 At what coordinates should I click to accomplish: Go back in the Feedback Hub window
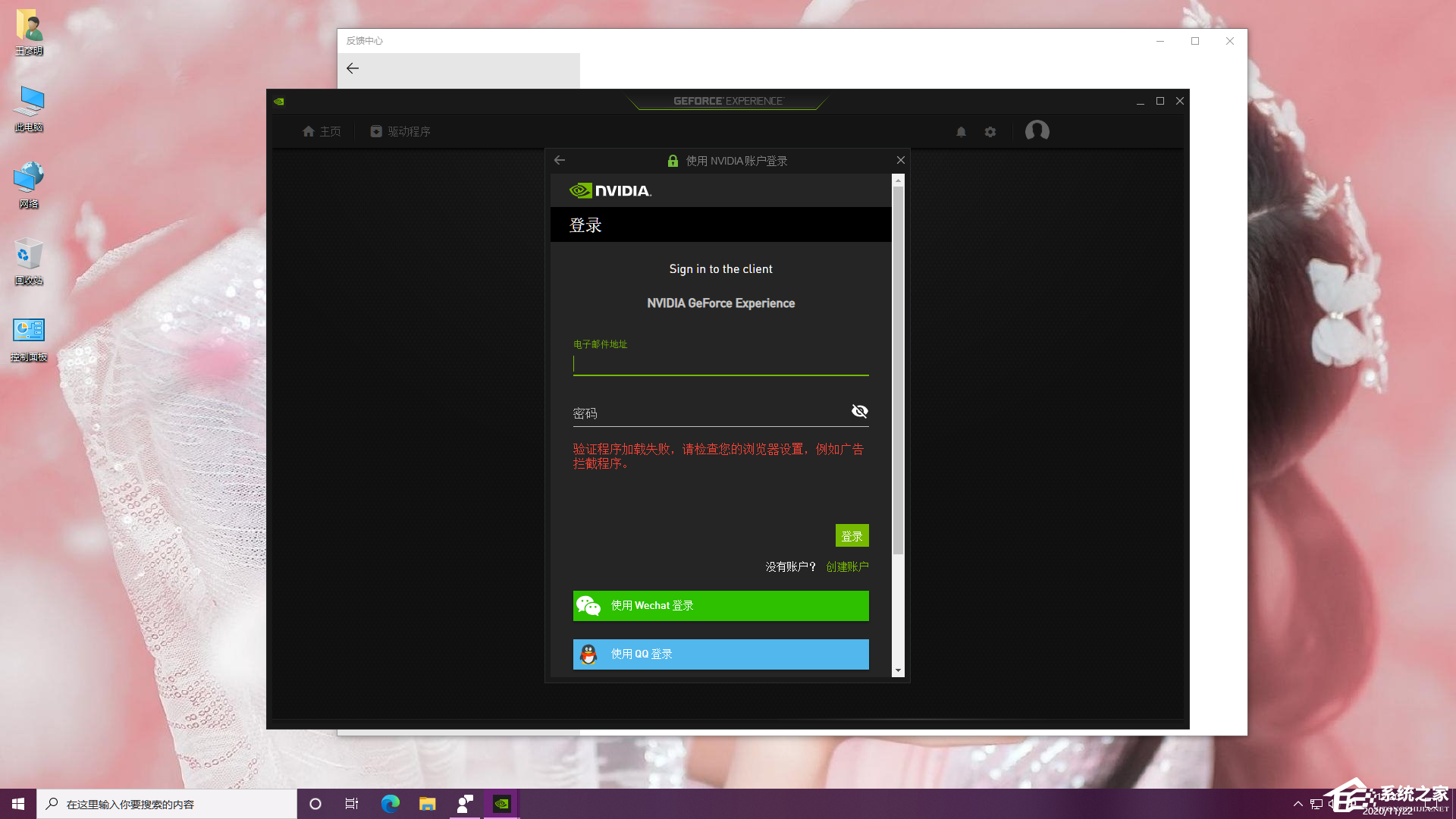point(353,68)
